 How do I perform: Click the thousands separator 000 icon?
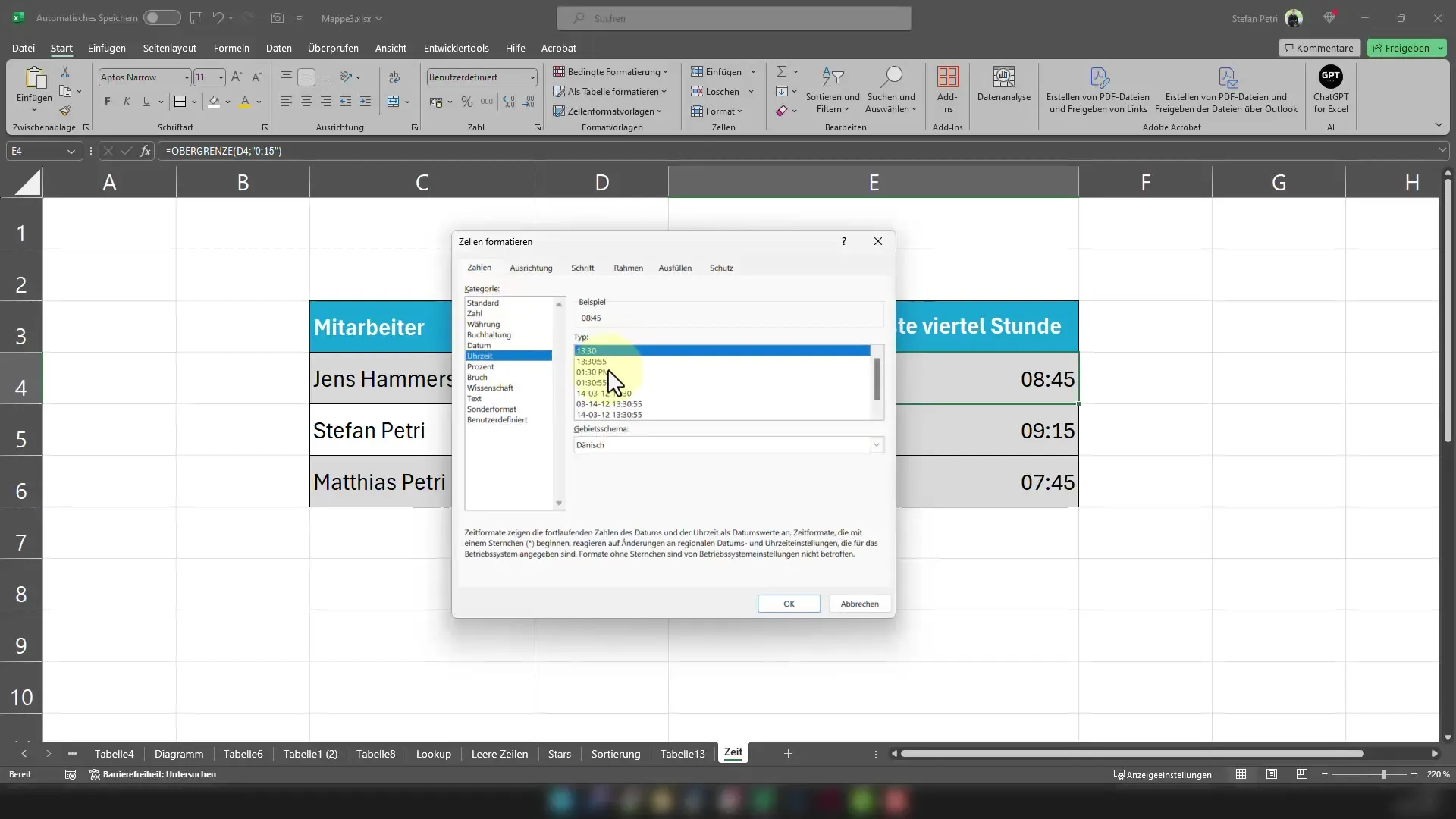point(487,102)
